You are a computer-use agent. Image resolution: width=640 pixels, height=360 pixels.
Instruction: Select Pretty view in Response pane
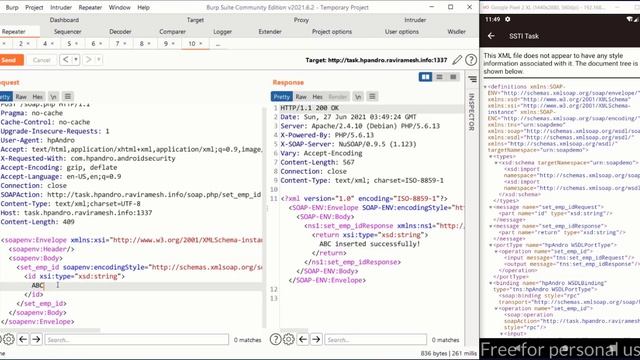282,97
